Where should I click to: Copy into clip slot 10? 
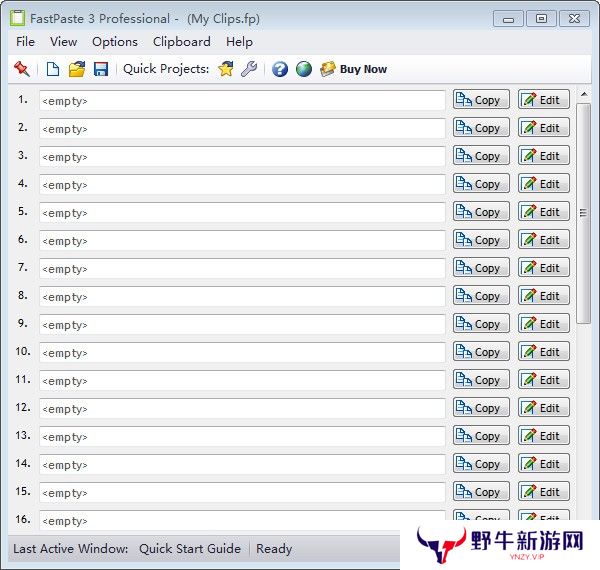tap(481, 351)
